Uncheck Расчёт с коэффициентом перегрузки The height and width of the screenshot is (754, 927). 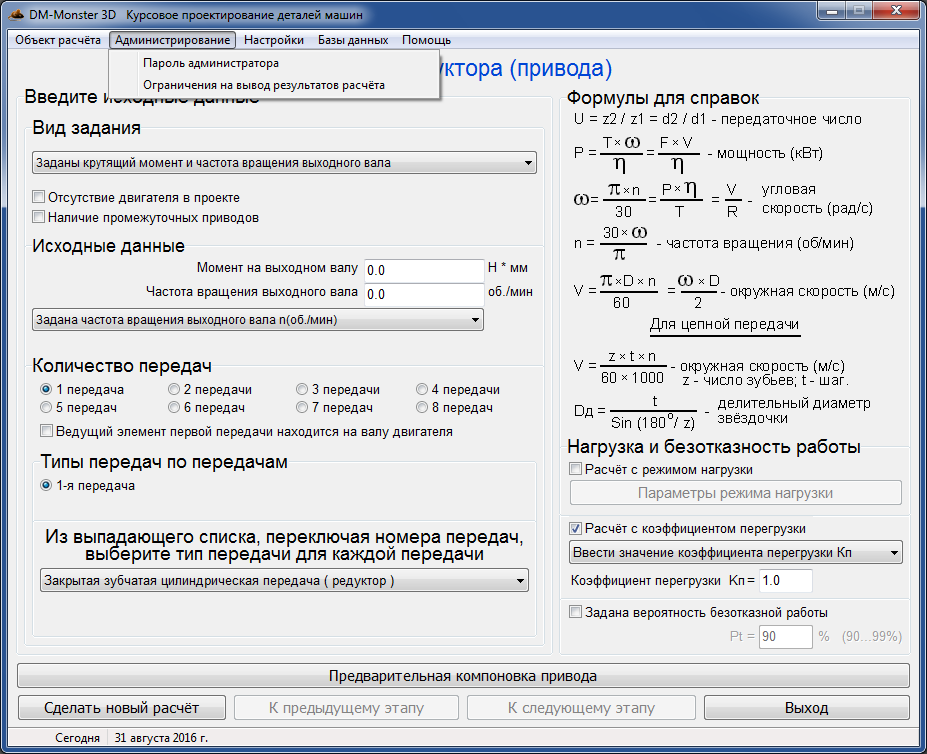575,528
